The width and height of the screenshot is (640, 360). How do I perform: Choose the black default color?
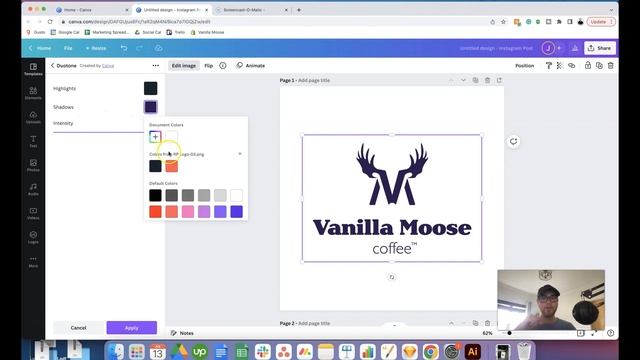tap(155, 196)
